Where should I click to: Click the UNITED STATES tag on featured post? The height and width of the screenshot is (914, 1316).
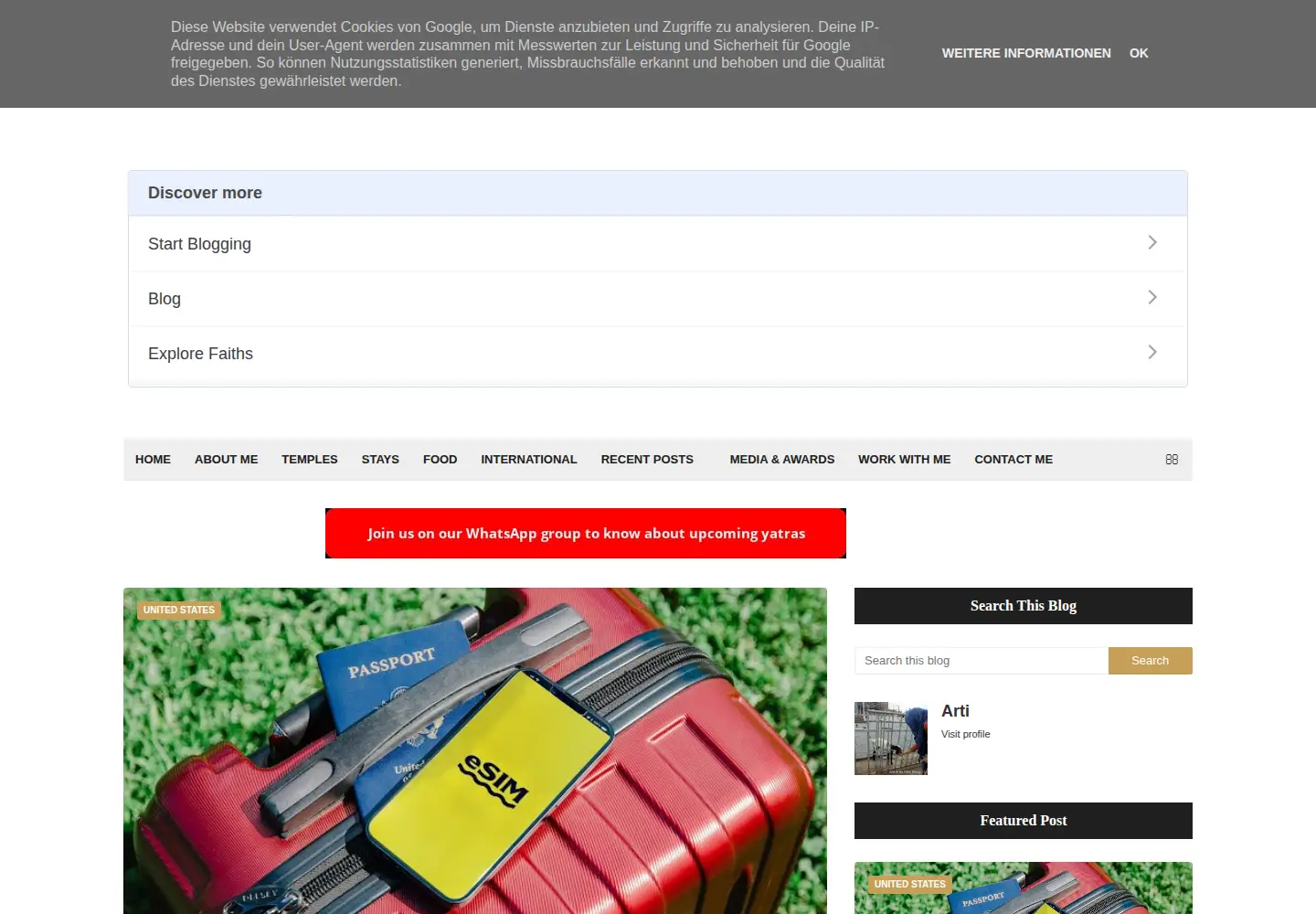(909, 884)
